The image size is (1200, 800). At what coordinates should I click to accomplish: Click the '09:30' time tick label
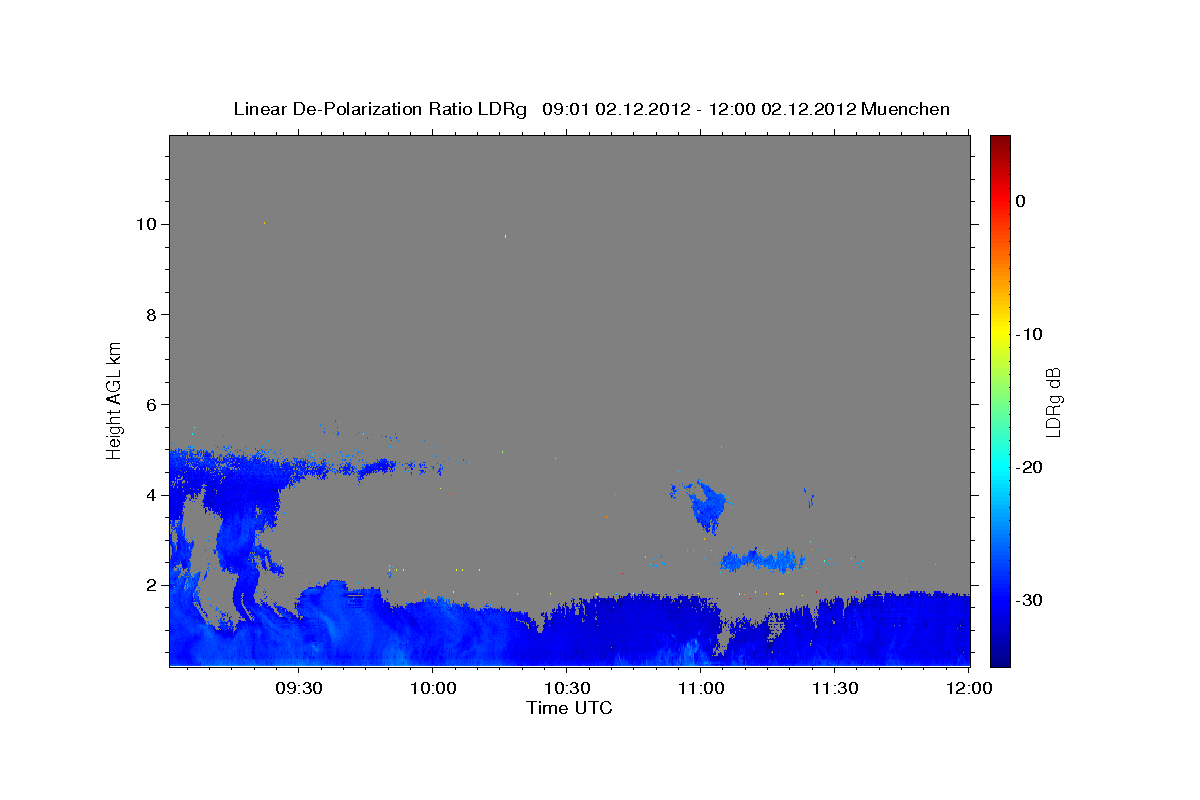pyautogui.click(x=298, y=689)
